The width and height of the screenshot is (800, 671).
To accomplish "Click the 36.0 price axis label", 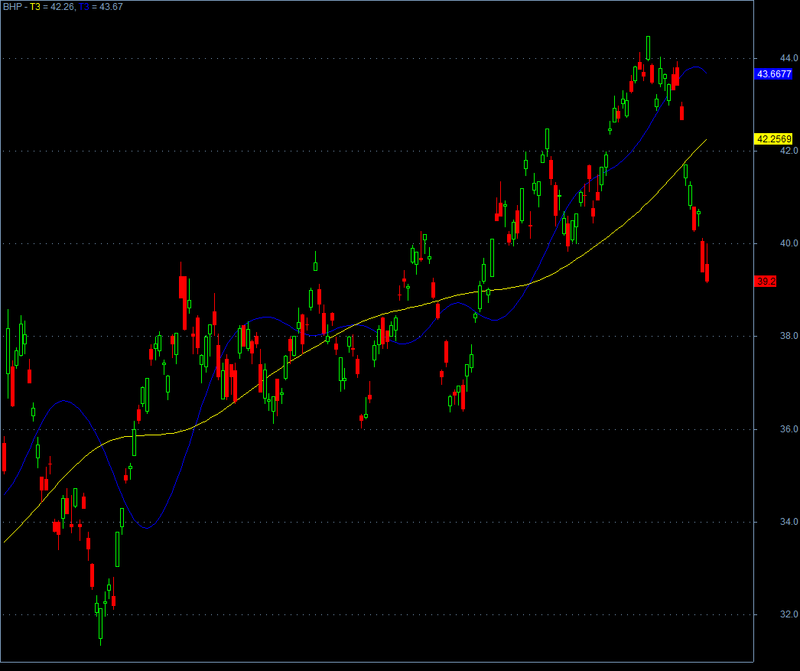I will coord(789,429).
